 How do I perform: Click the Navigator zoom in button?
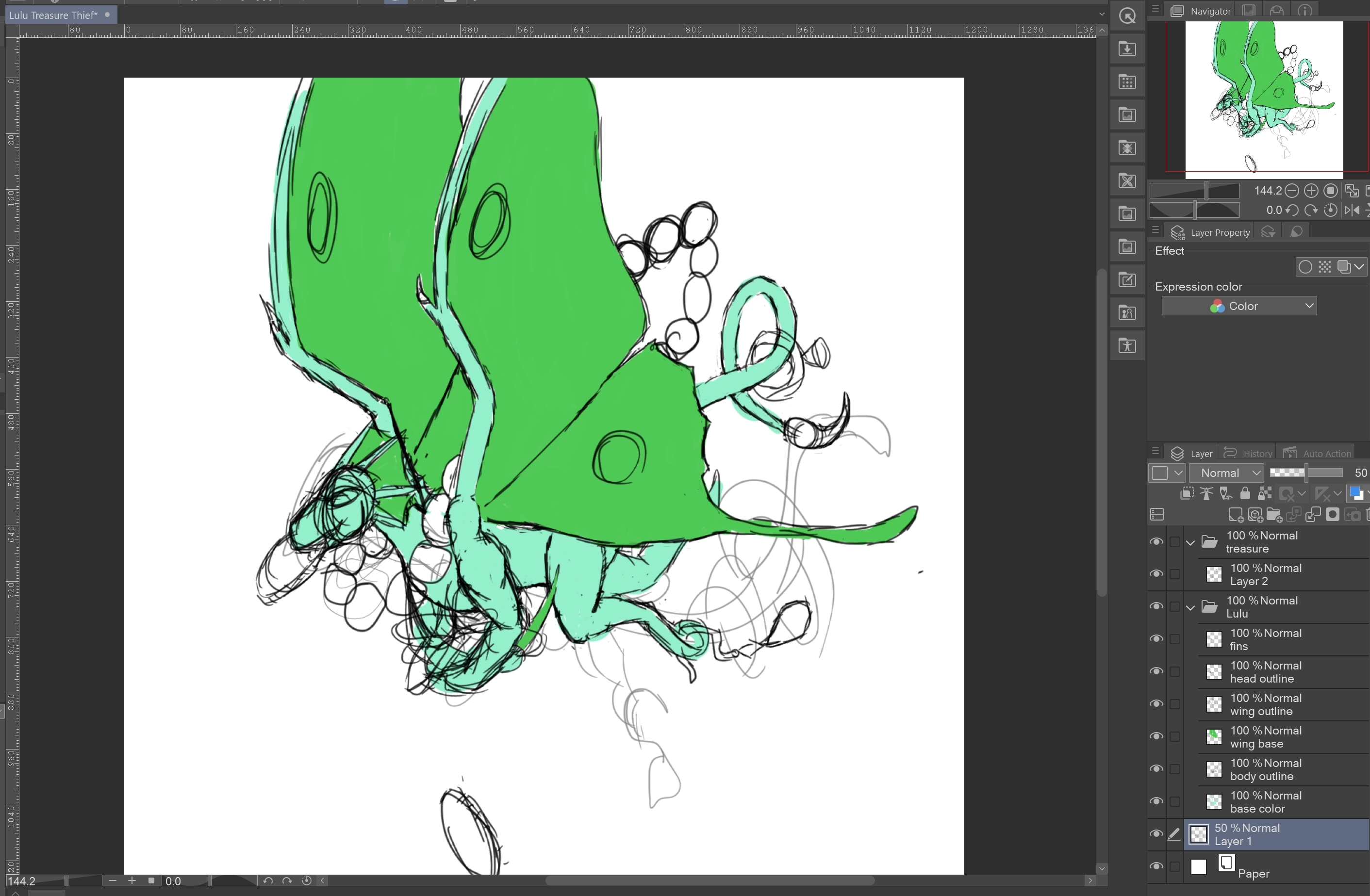(x=1311, y=191)
